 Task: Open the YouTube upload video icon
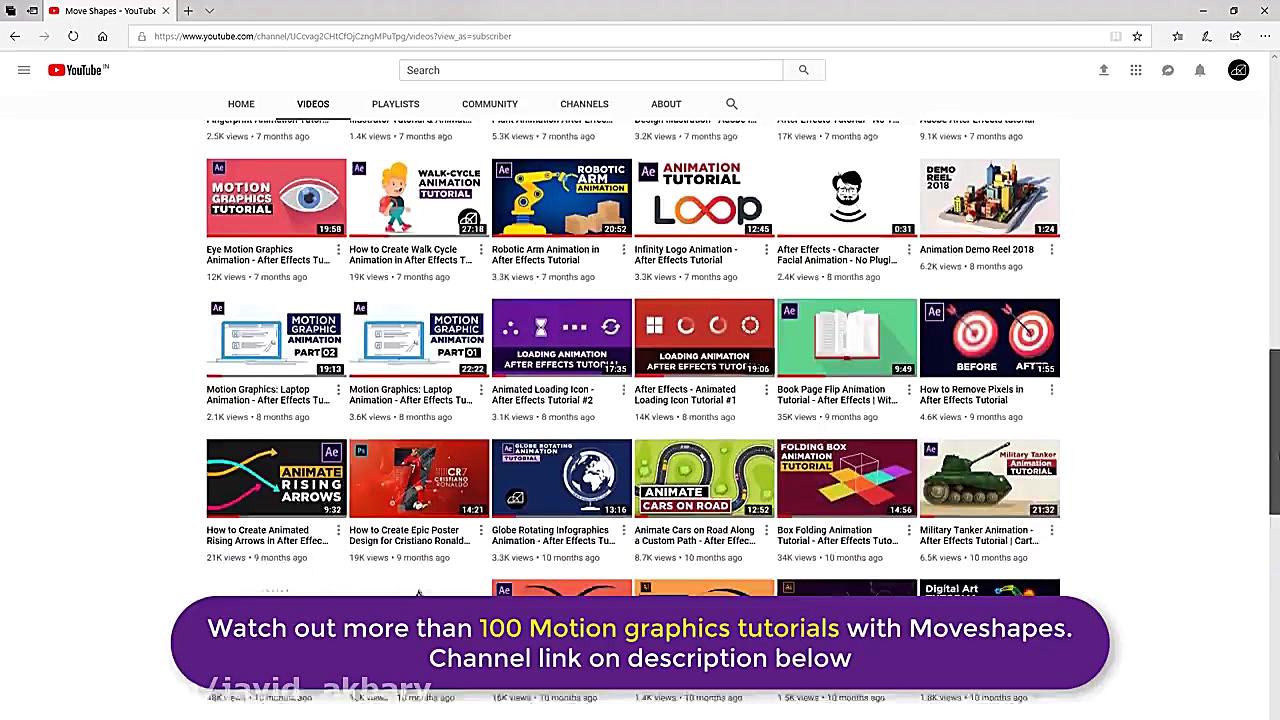[1104, 70]
